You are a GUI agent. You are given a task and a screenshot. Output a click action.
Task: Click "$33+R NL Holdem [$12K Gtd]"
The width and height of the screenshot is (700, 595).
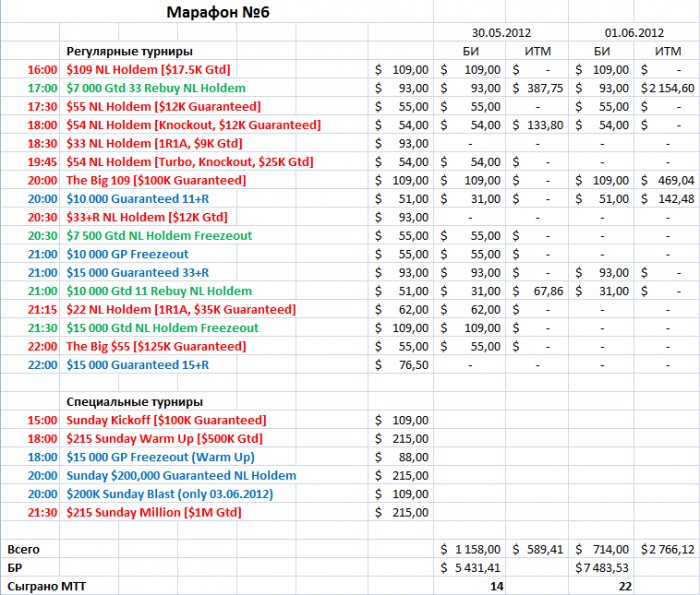pyautogui.click(x=147, y=217)
